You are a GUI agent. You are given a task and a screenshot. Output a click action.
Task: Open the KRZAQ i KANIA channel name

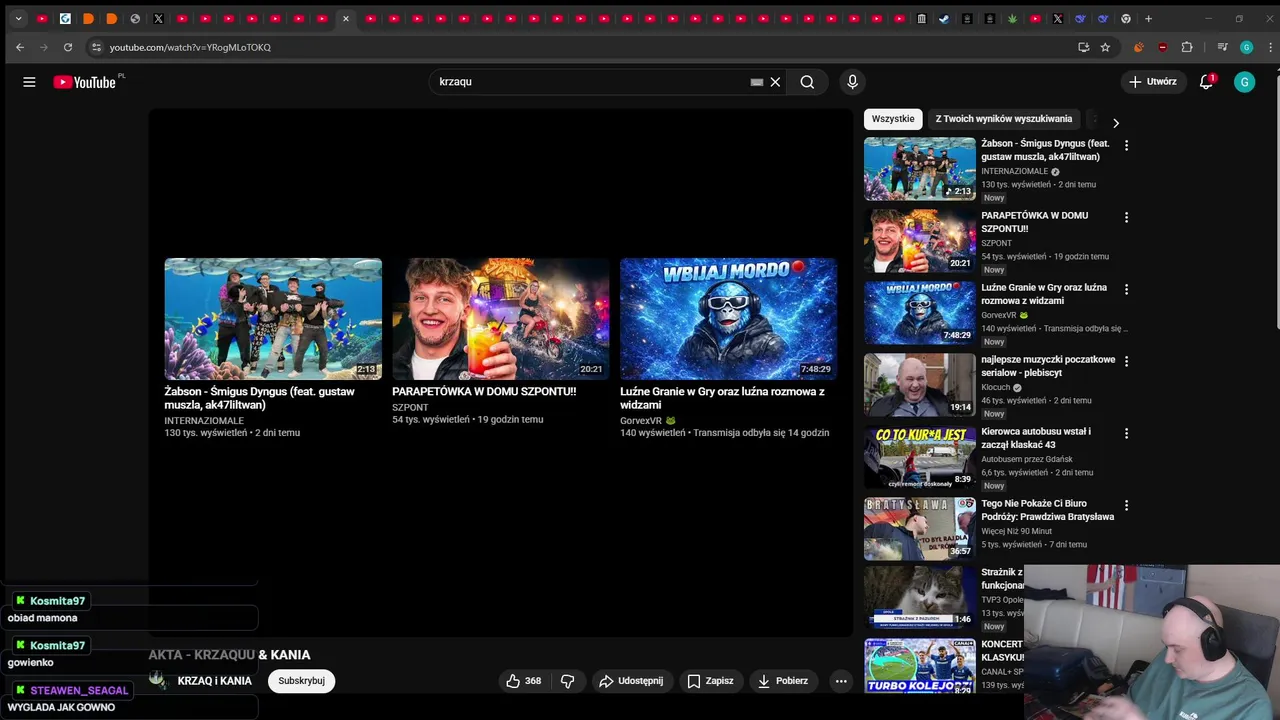214,681
